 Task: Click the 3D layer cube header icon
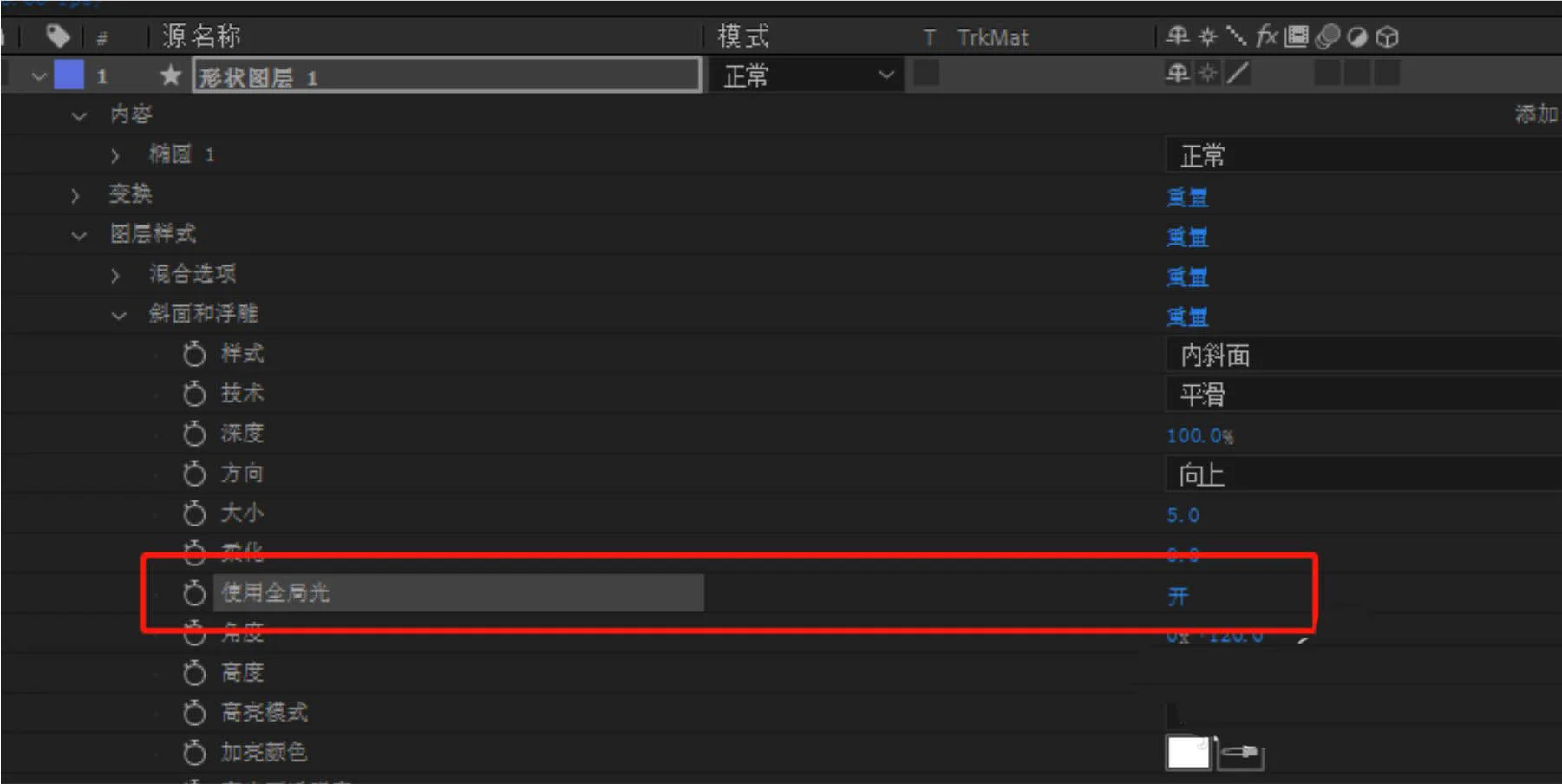click(x=1388, y=36)
